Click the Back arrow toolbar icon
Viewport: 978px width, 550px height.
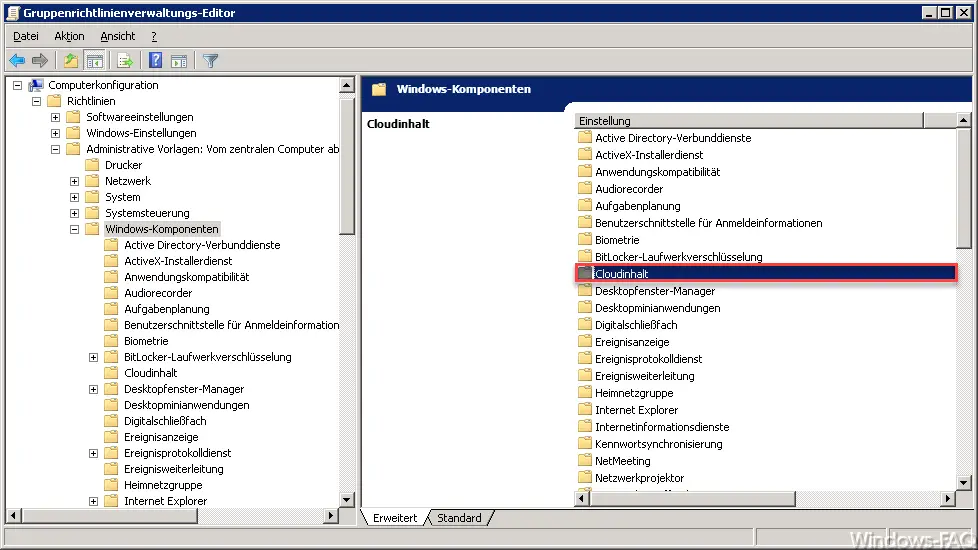tap(17, 60)
